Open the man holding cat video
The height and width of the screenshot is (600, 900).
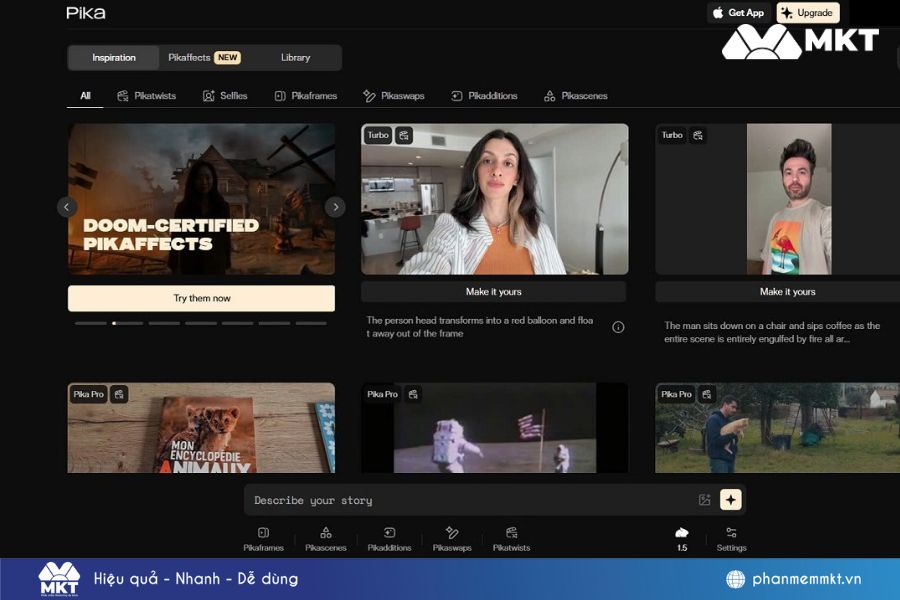(778, 428)
